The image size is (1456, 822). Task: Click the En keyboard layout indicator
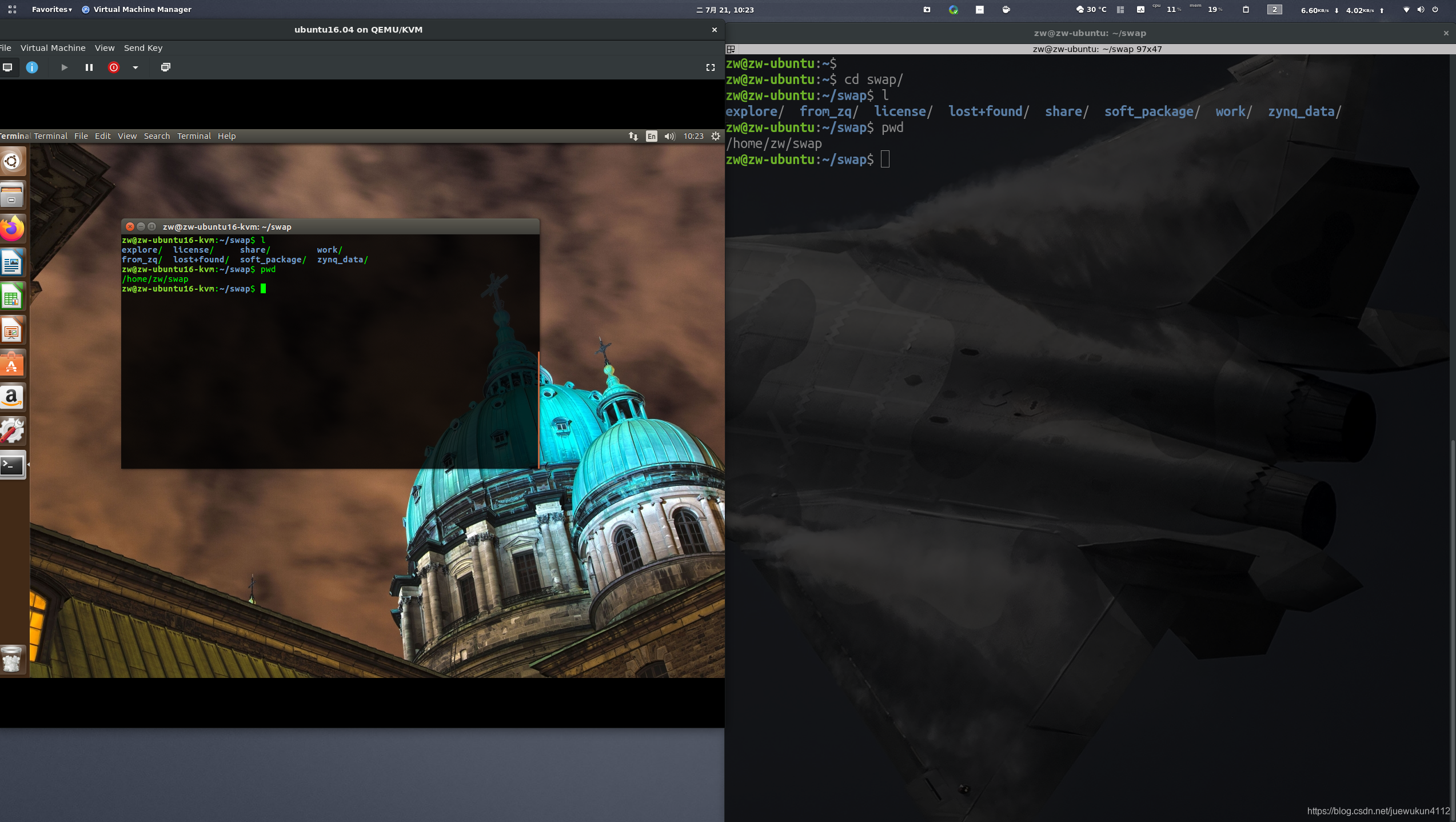tap(652, 136)
